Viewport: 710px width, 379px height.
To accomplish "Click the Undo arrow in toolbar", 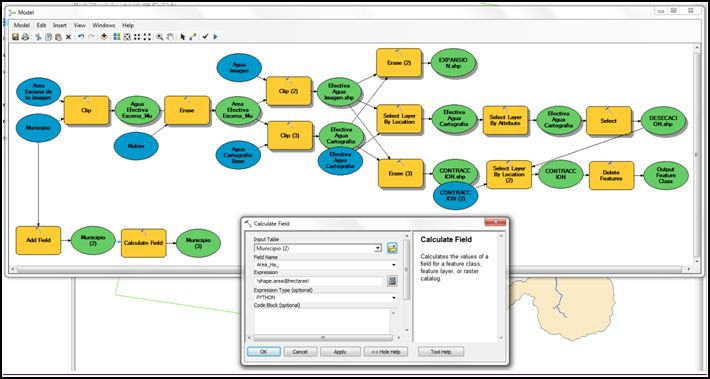I will tap(81, 37).
